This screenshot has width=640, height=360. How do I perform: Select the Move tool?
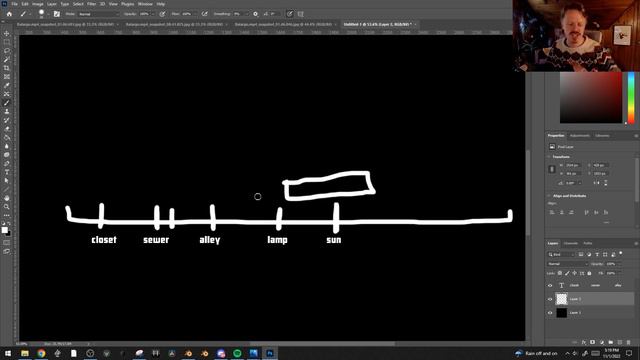click(7, 33)
